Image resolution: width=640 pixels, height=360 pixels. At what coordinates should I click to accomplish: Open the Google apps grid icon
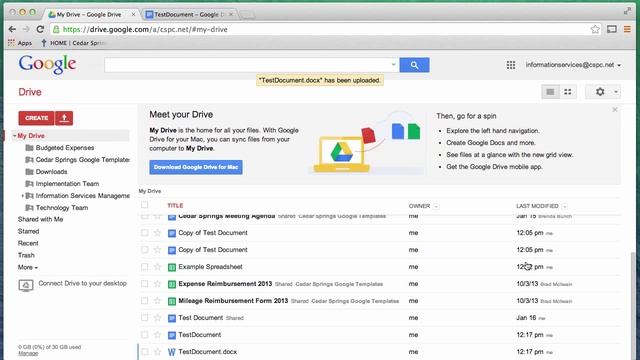[x=511, y=65]
